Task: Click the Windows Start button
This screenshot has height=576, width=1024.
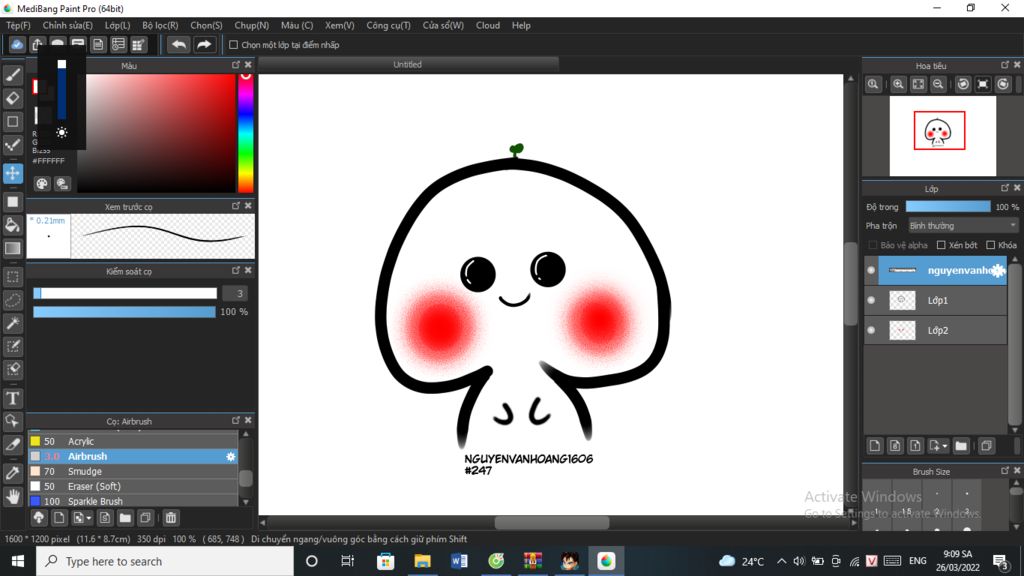Action: (18, 561)
